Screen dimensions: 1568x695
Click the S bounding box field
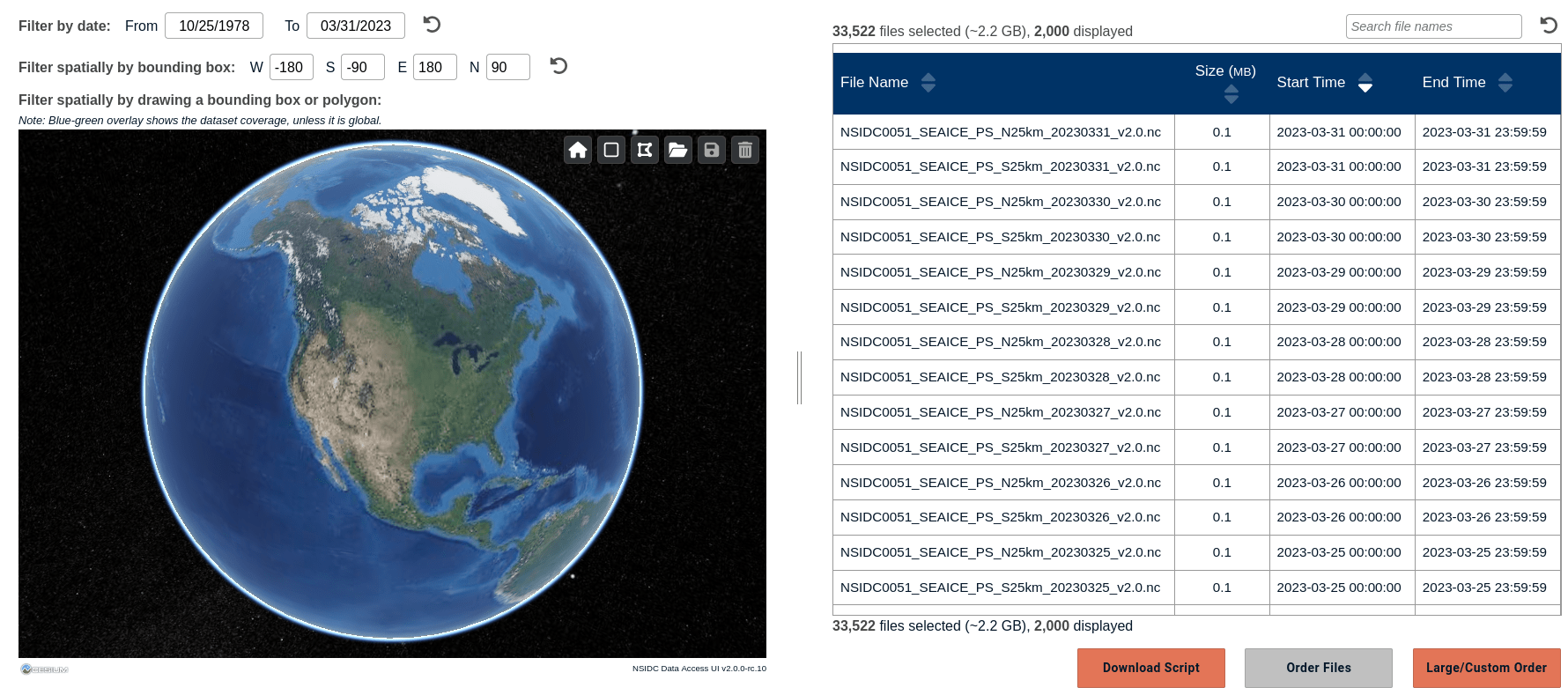(363, 67)
